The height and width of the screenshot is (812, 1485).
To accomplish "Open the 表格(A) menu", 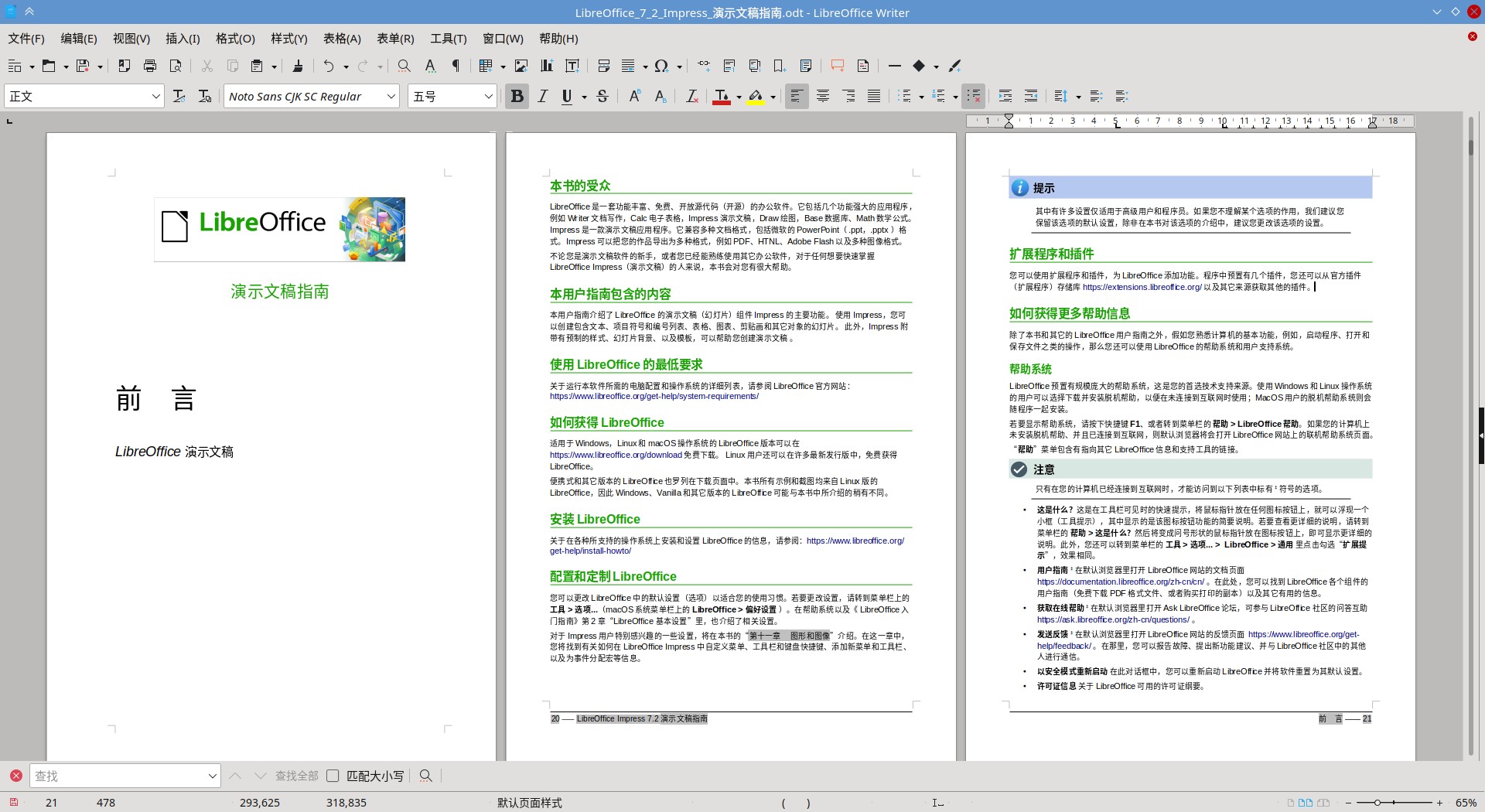I will (342, 39).
